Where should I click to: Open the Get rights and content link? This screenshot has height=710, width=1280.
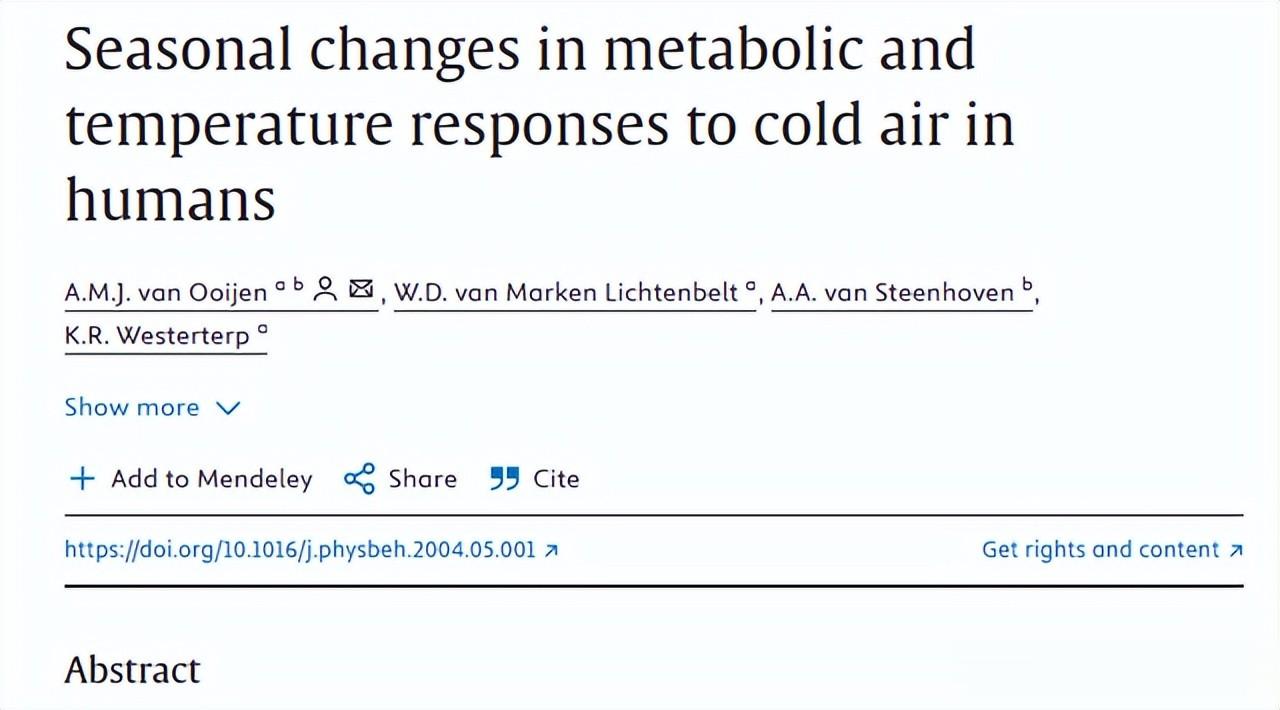click(x=1100, y=550)
